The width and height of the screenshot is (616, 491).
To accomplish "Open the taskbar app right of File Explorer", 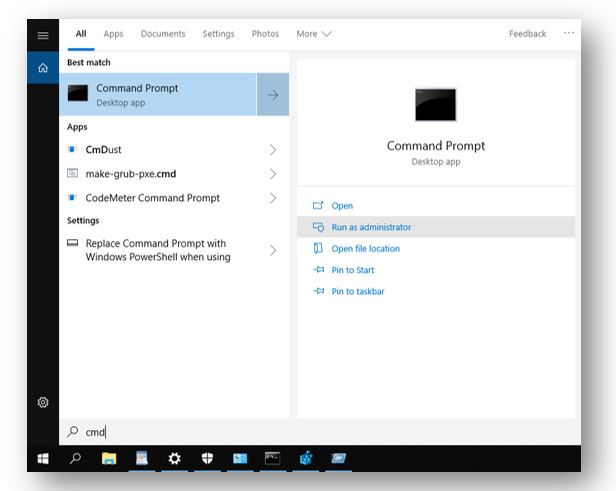I will 142,458.
